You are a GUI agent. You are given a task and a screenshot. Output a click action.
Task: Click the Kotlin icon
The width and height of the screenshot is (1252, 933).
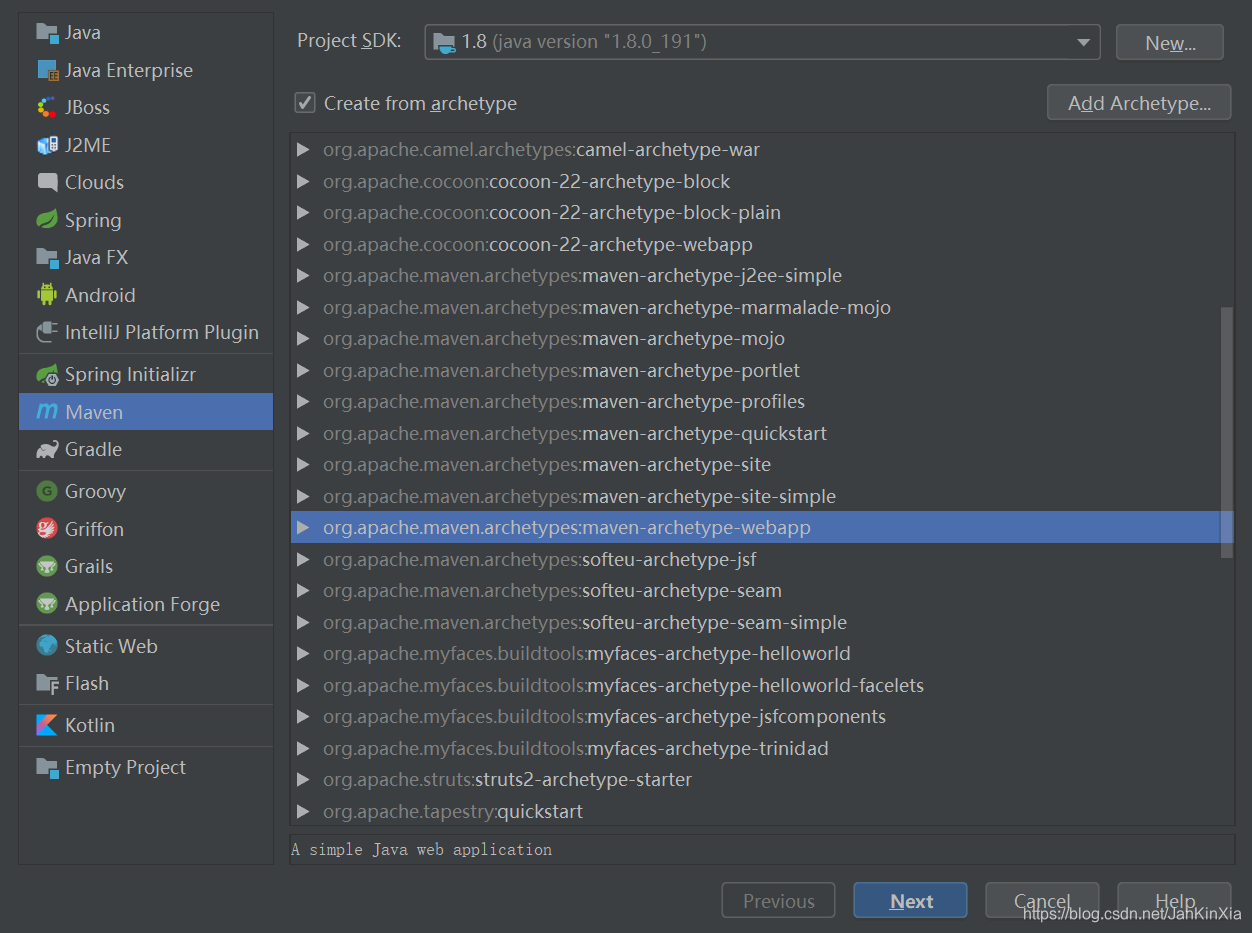coord(47,725)
